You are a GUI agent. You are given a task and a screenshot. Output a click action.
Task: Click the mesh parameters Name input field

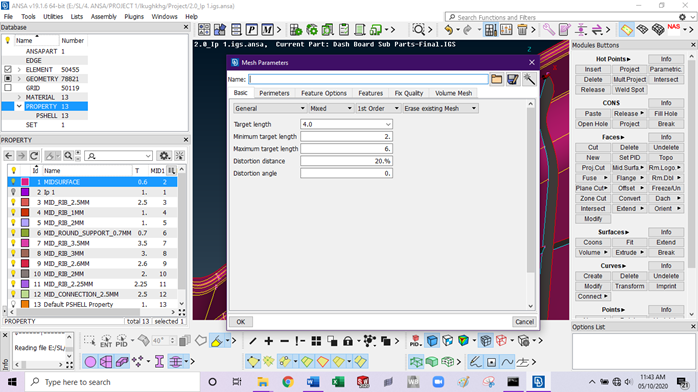coord(368,79)
